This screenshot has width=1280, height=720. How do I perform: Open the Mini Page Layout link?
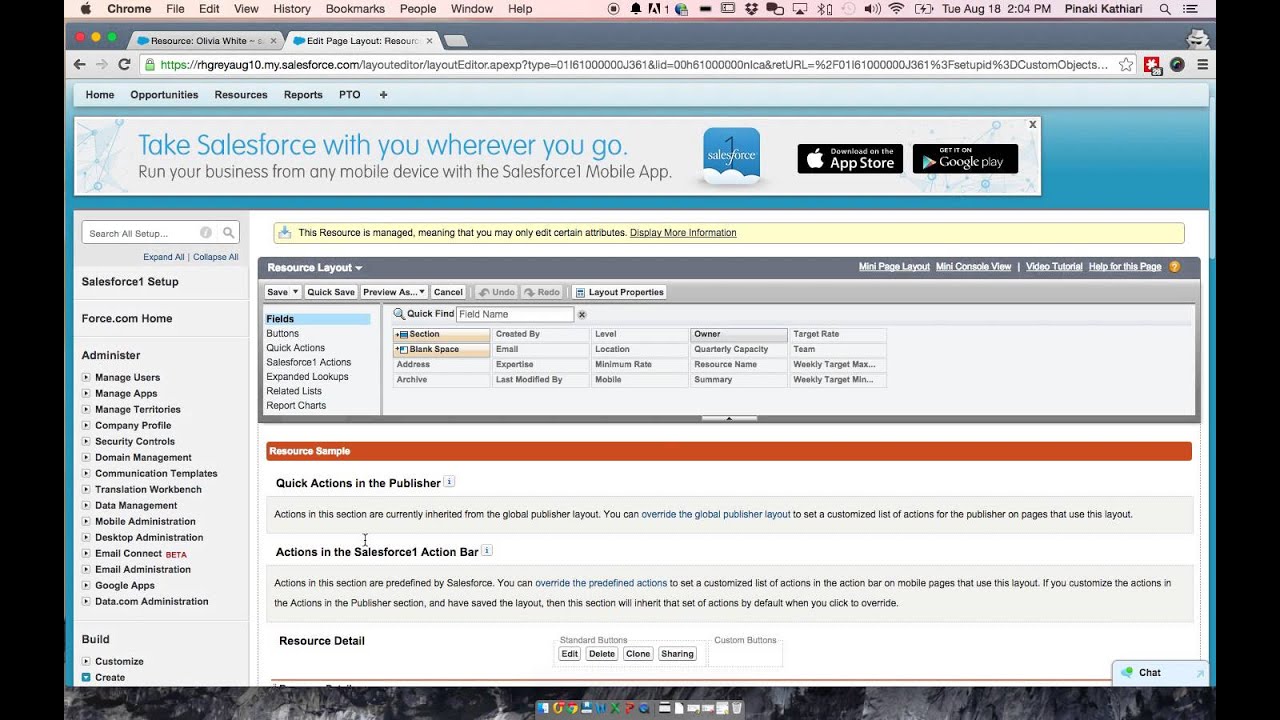pos(894,267)
